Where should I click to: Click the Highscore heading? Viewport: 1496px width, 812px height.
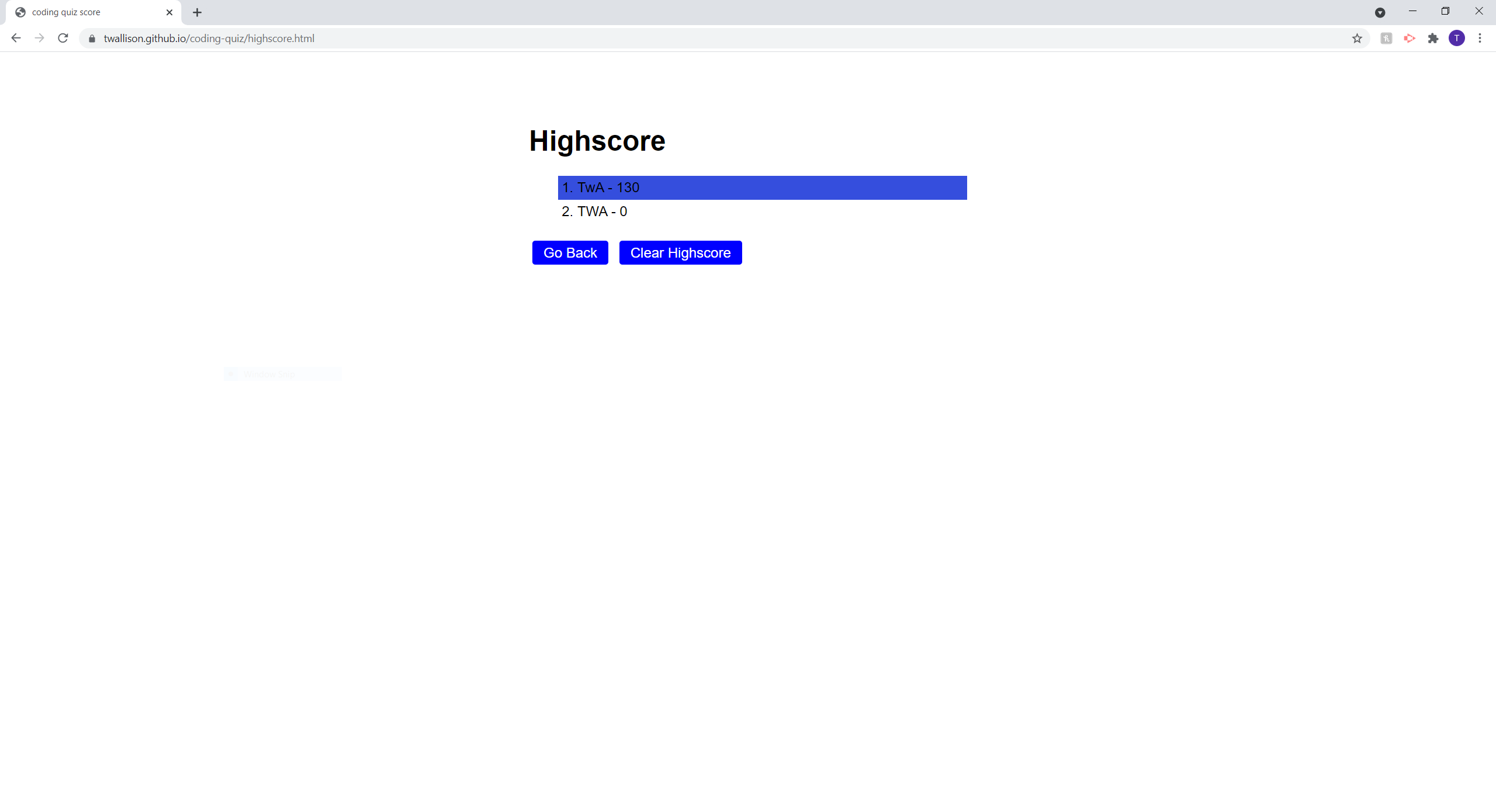[x=597, y=141]
